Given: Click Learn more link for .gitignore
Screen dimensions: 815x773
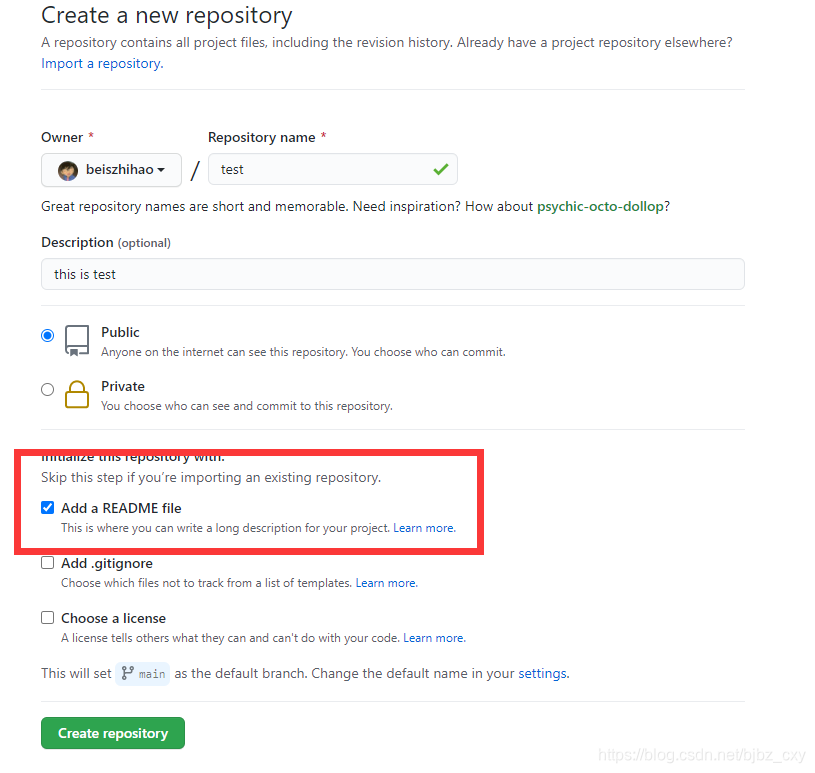Looking at the screenshot, I should point(386,583).
